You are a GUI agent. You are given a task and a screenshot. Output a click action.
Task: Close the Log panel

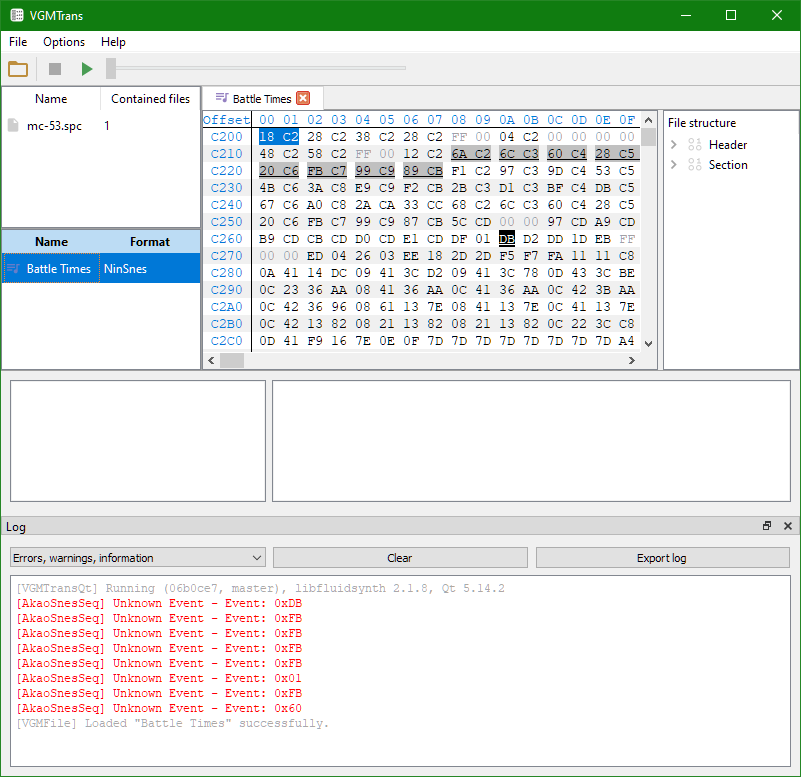(788, 526)
